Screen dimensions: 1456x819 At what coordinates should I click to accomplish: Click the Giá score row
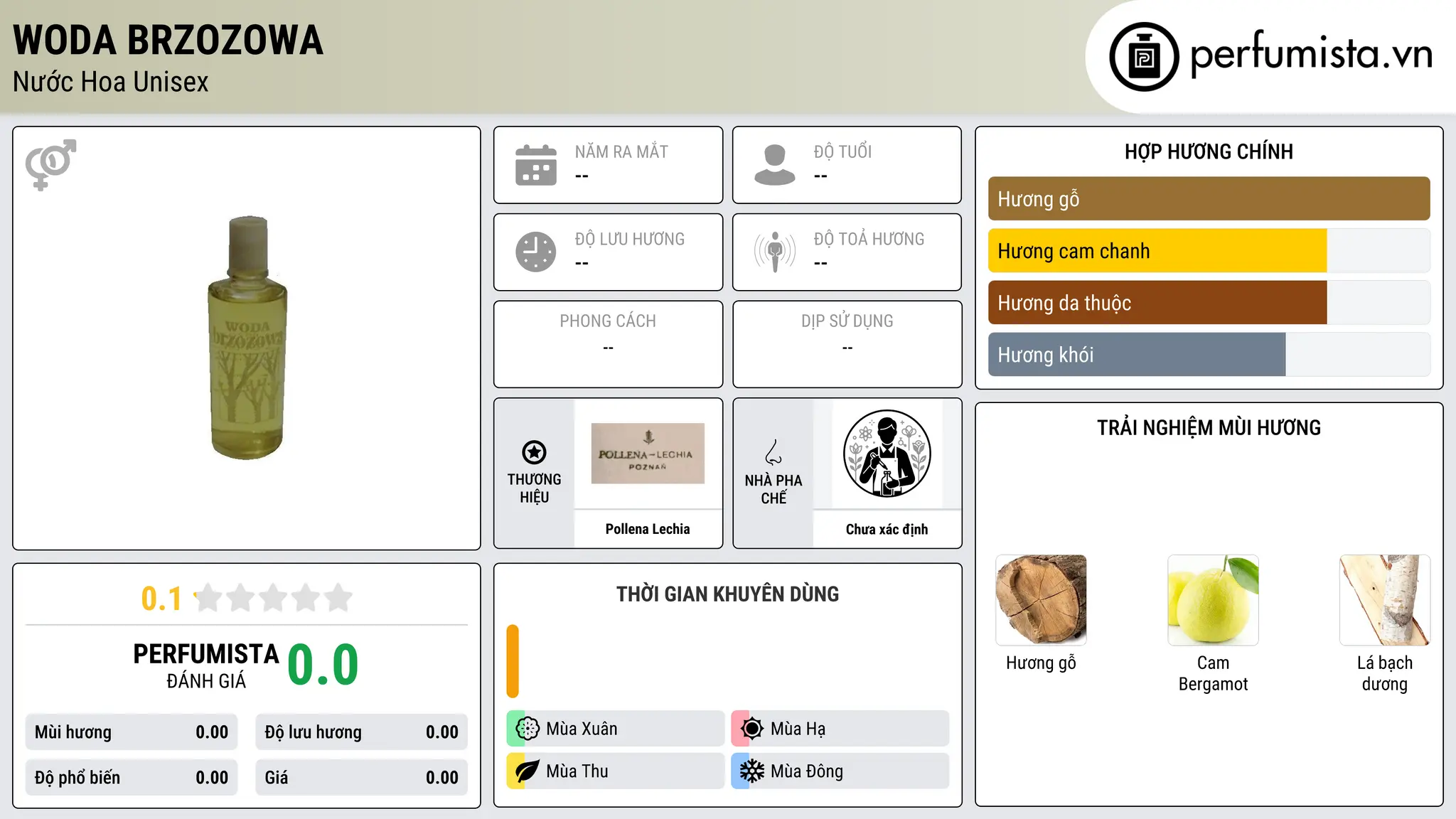click(x=361, y=778)
